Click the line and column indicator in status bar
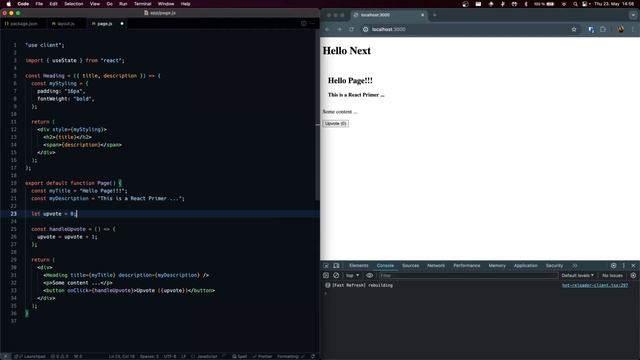Image resolution: width=640 pixels, height=360 pixels. [x=122, y=356]
